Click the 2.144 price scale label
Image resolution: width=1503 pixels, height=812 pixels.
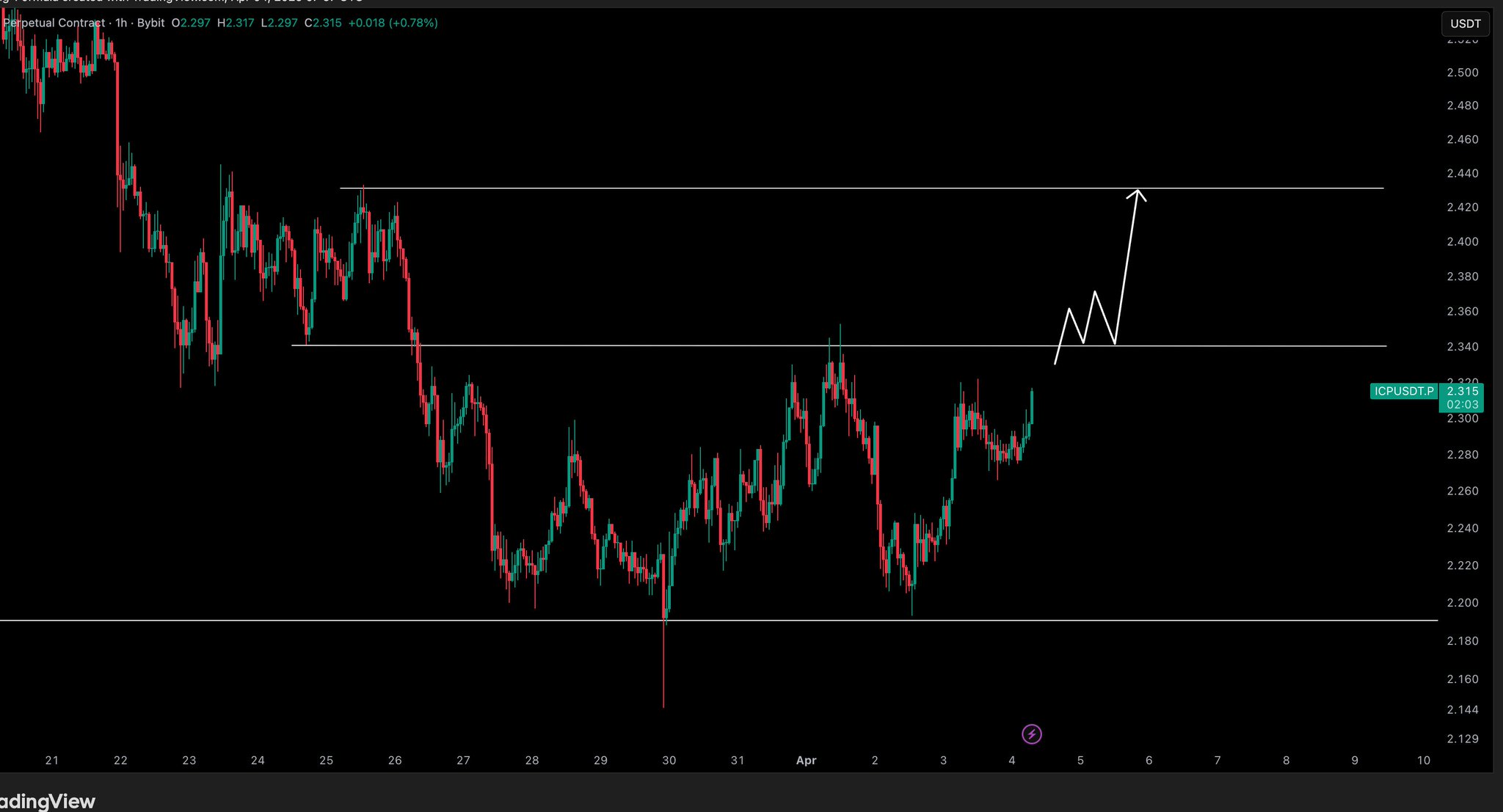tap(1462, 709)
